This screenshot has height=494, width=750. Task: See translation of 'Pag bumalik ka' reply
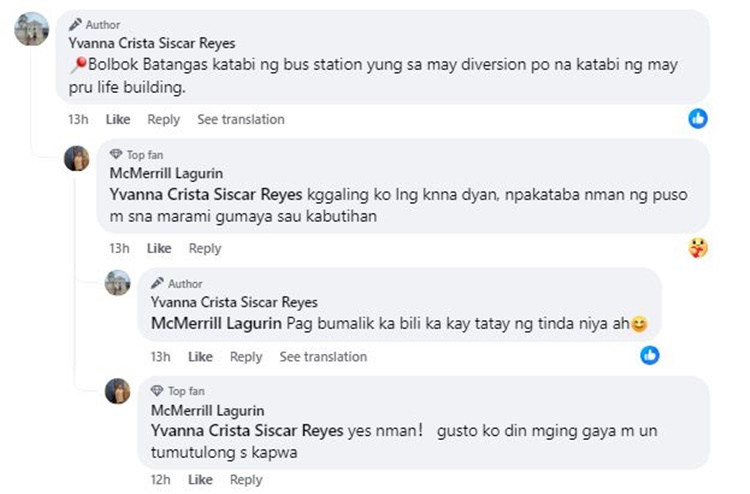[323, 356]
